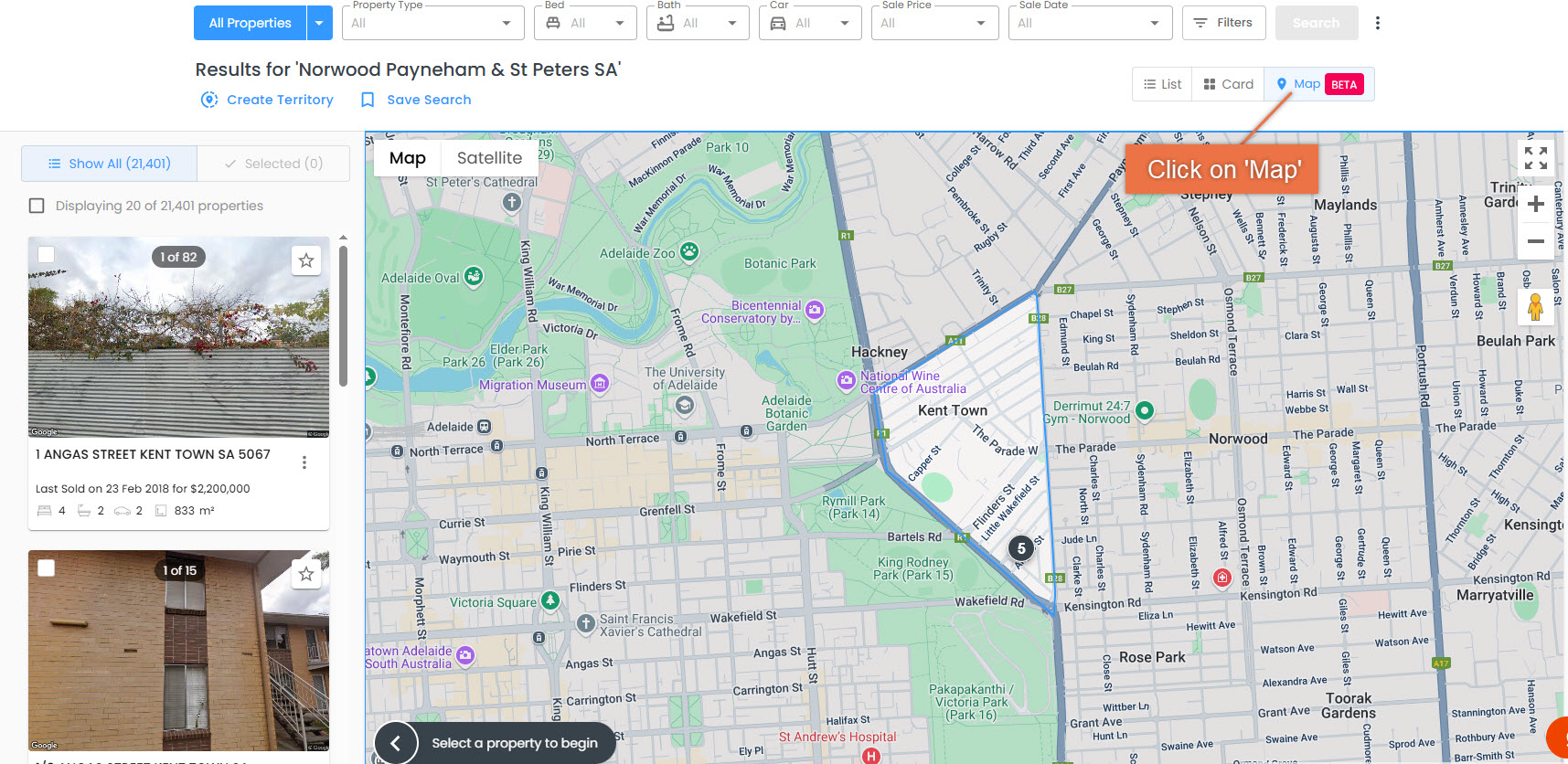Click Create Territory link
This screenshot has width=1568, height=764.
pos(267,100)
